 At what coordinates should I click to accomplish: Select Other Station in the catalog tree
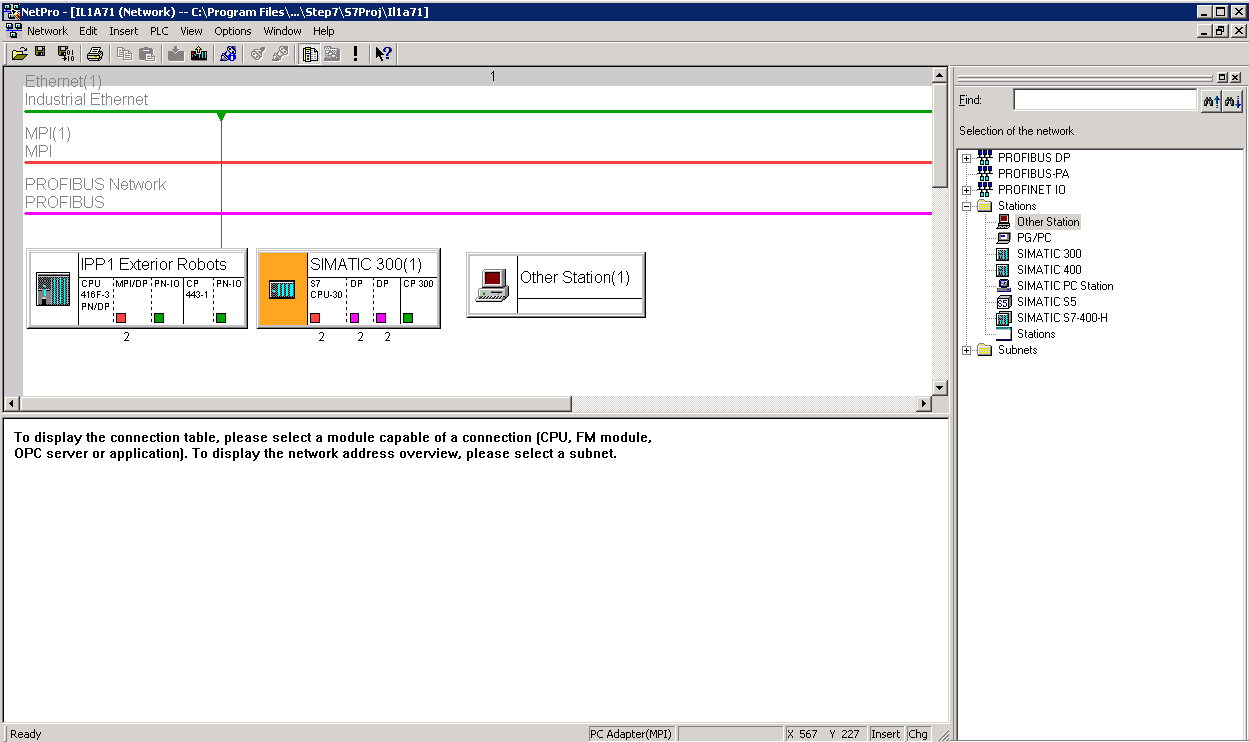tap(1048, 222)
